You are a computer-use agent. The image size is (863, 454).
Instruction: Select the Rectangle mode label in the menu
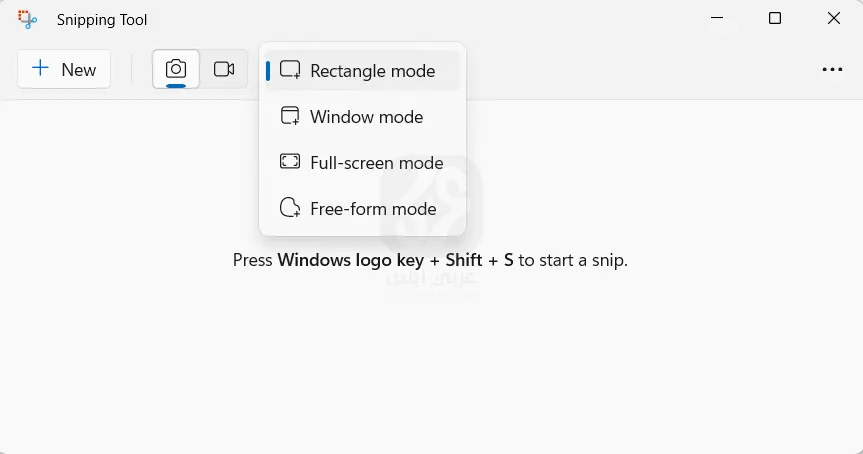[372, 71]
